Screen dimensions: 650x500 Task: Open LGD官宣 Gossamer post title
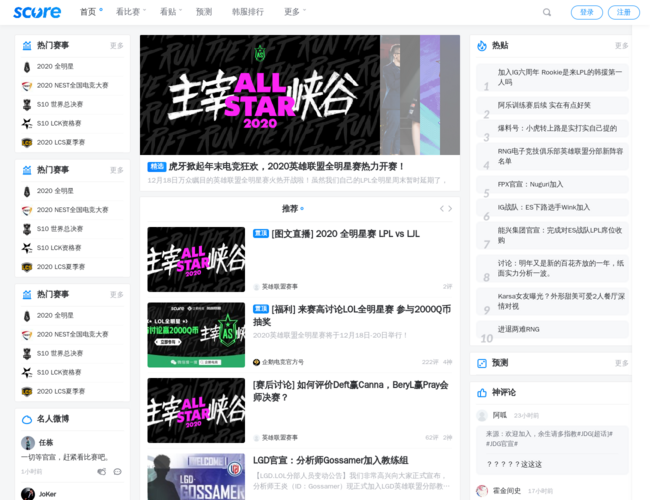[x=330, y=461]
